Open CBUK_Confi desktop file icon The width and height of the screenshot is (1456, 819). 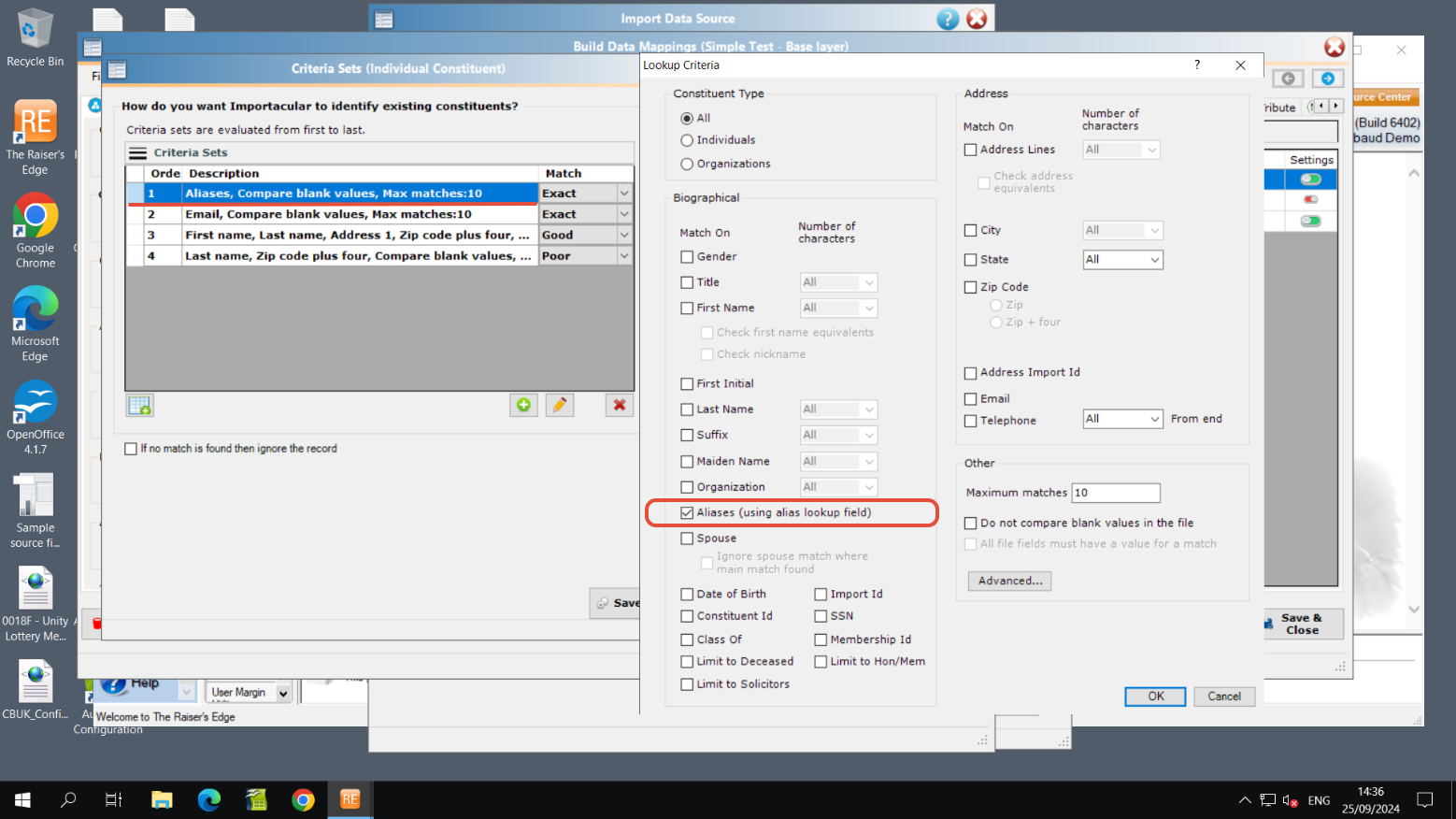35,690
